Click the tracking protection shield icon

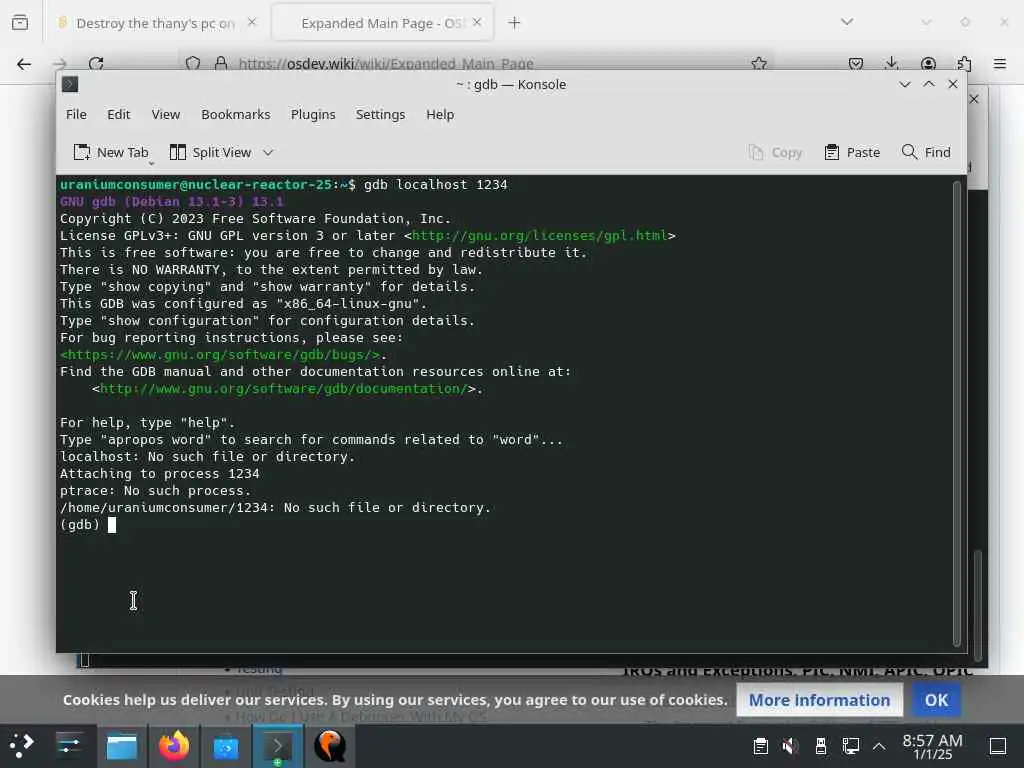pos(193,63)
